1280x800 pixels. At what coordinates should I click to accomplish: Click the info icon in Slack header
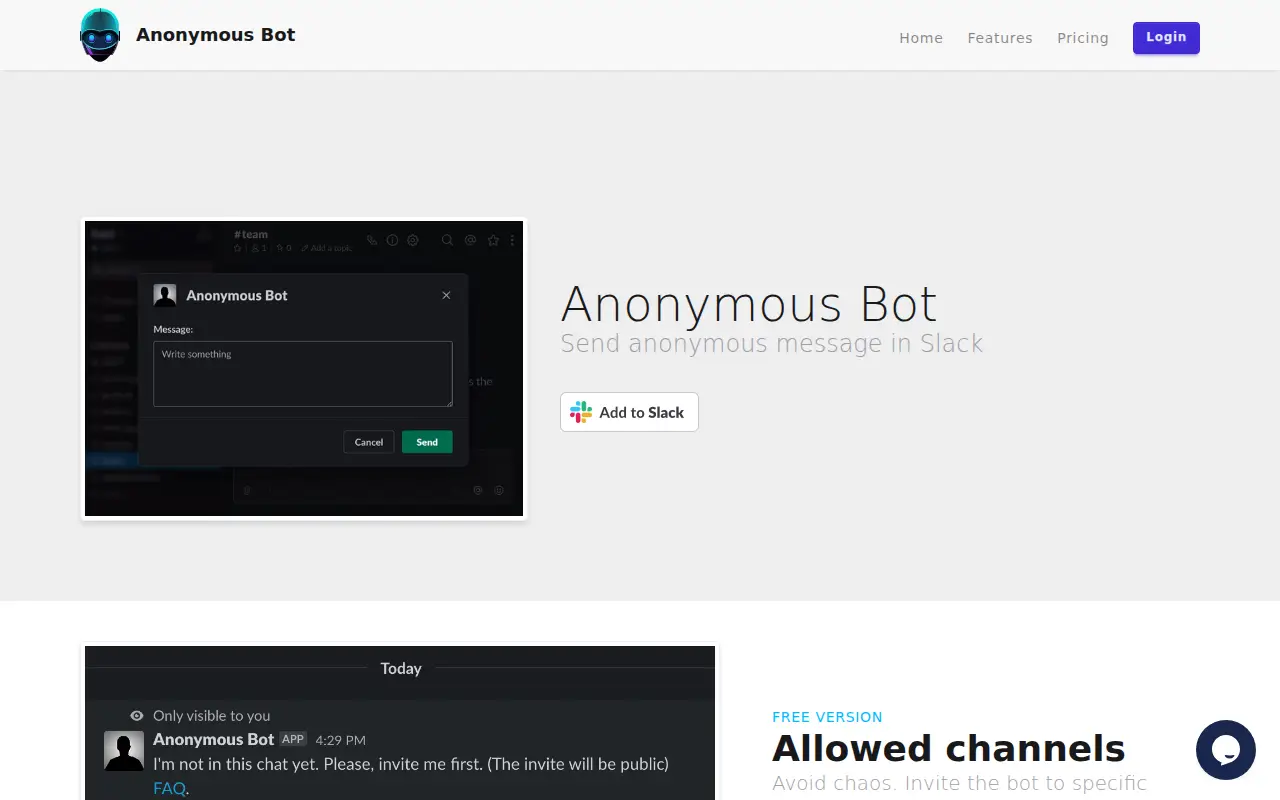click(392, 240)
